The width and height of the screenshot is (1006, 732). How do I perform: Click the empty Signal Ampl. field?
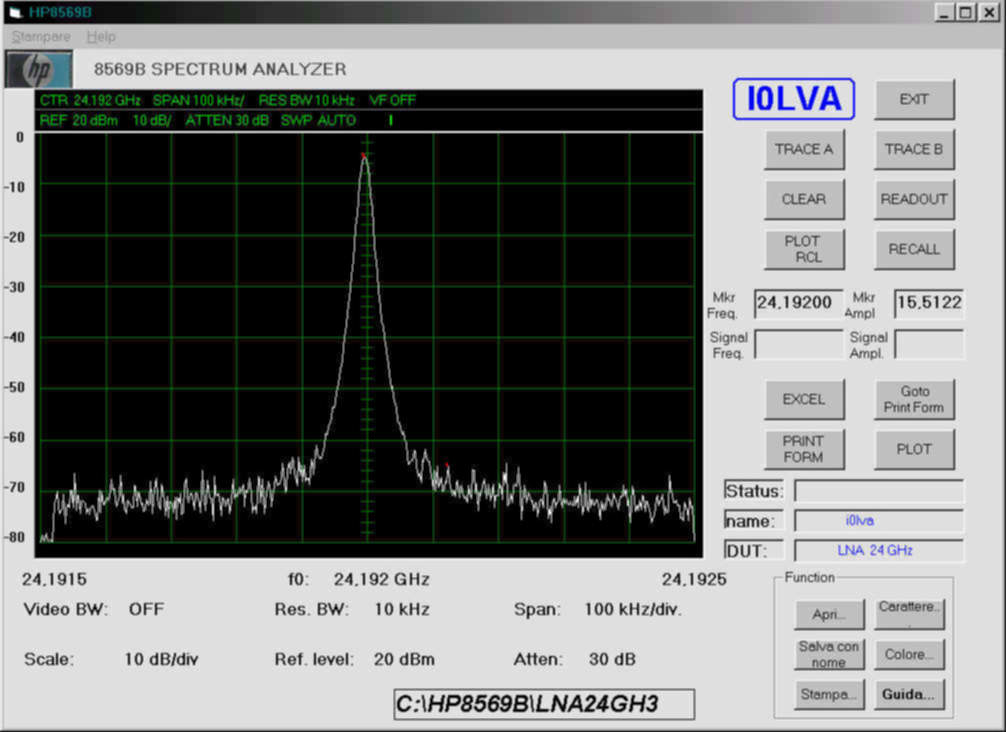click(x=929, y=344)
